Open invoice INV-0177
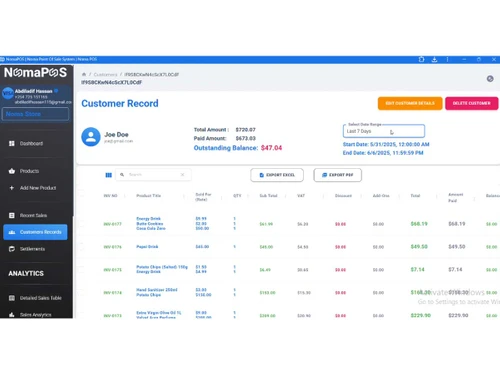Image resolution: width=500 pixels, height=375 pixels. coord(112,224)
